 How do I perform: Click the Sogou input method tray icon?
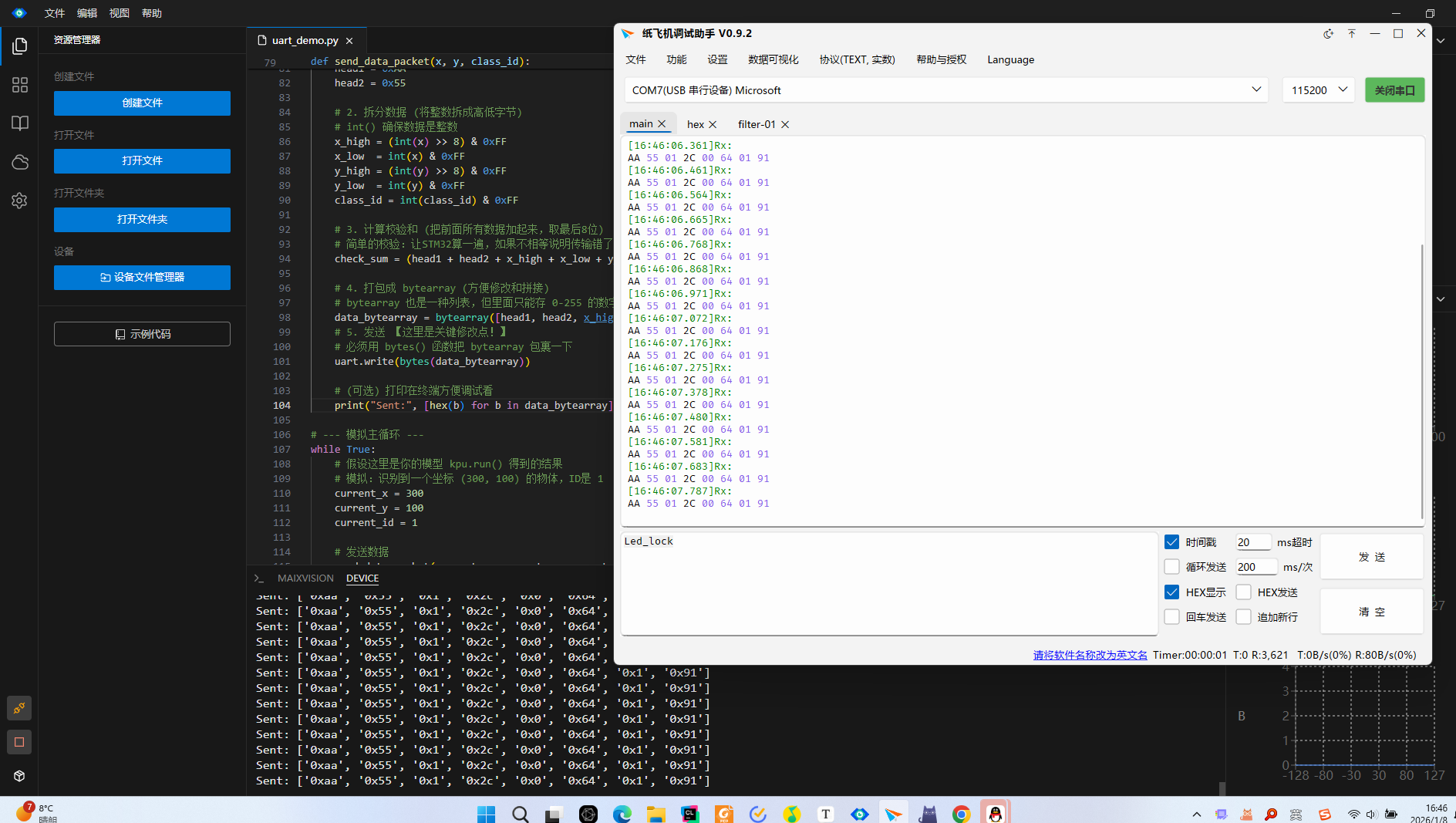1325,814
